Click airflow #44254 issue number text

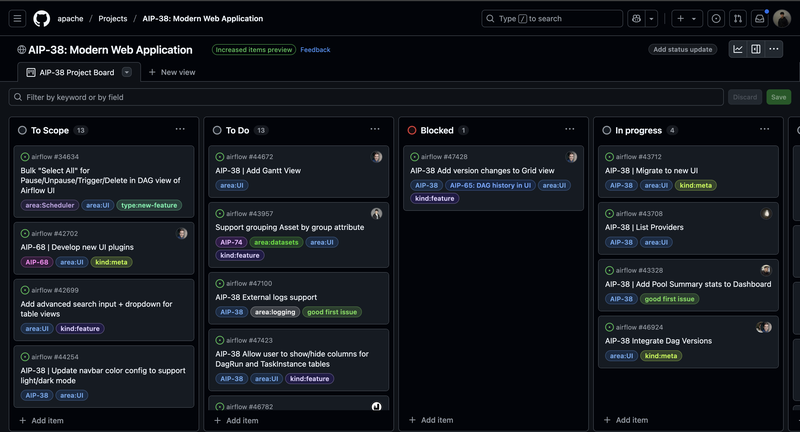[x=55, y=357]
